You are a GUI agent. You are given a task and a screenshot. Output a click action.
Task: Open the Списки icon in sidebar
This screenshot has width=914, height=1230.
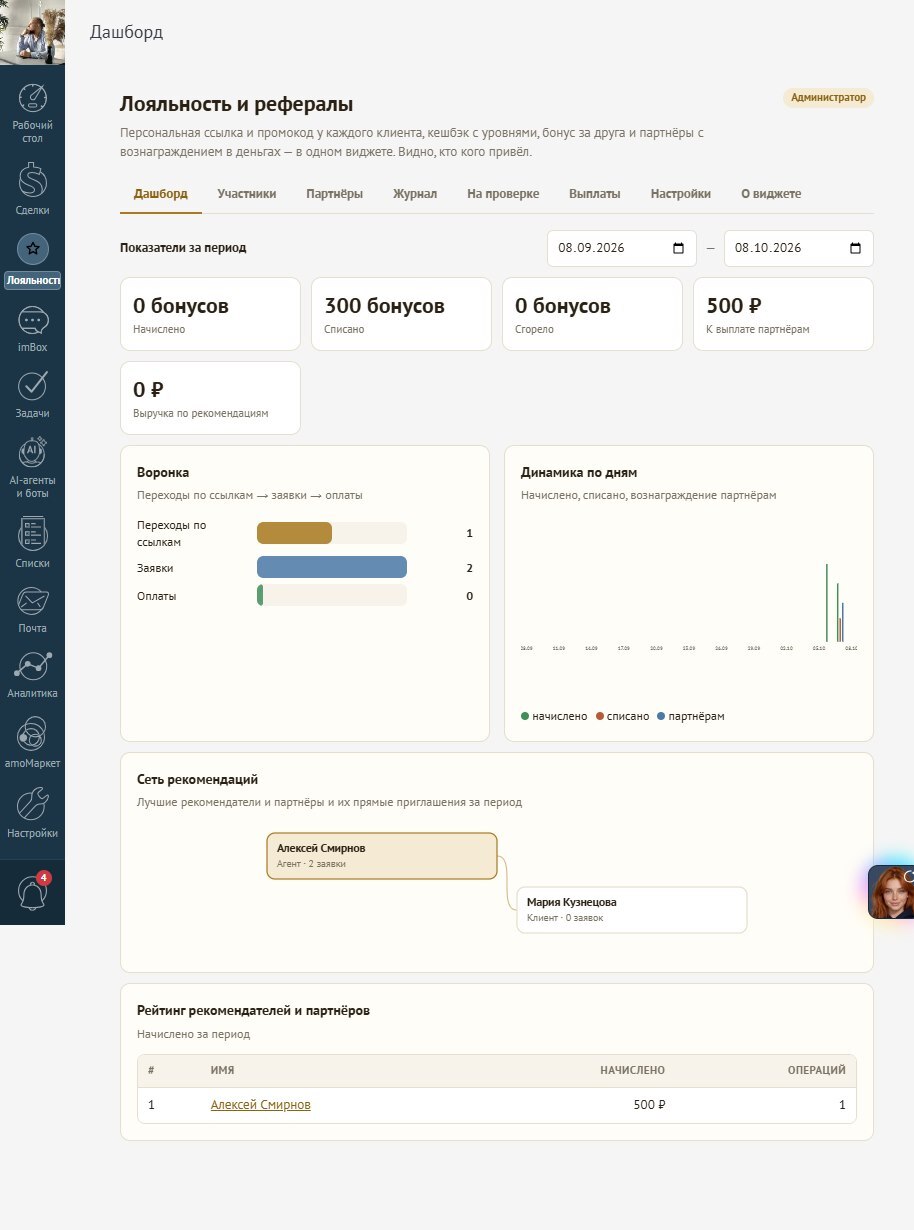point(33,532)
